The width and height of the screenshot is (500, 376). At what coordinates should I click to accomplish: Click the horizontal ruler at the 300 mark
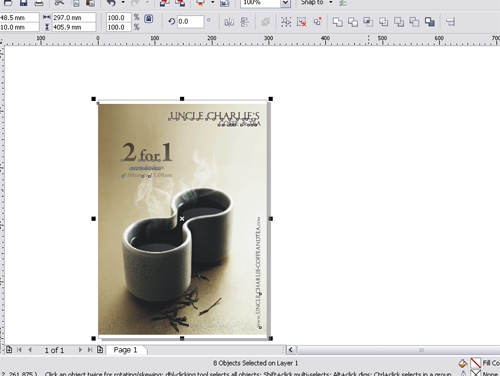268,39
